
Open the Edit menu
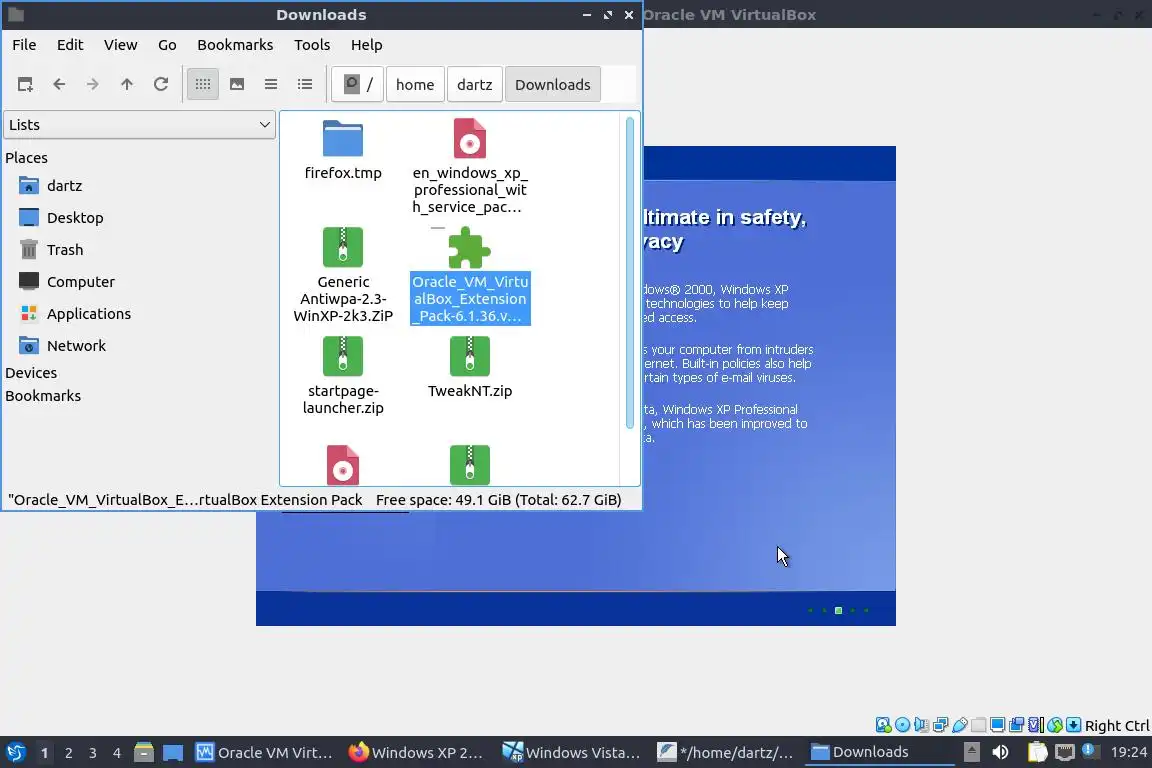pos(70,45)
